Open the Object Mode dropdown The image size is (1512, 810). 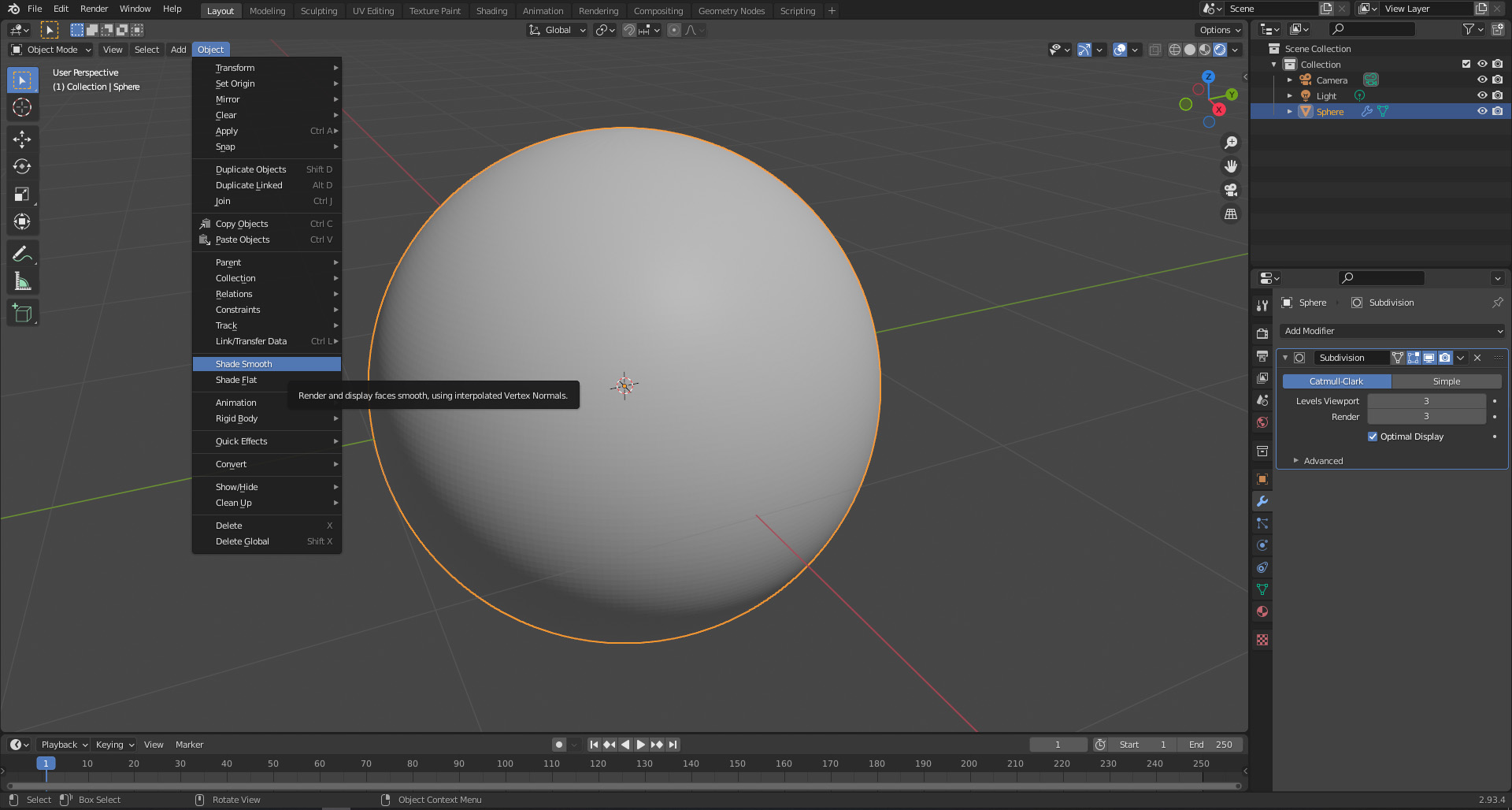[x=50, y=50]
